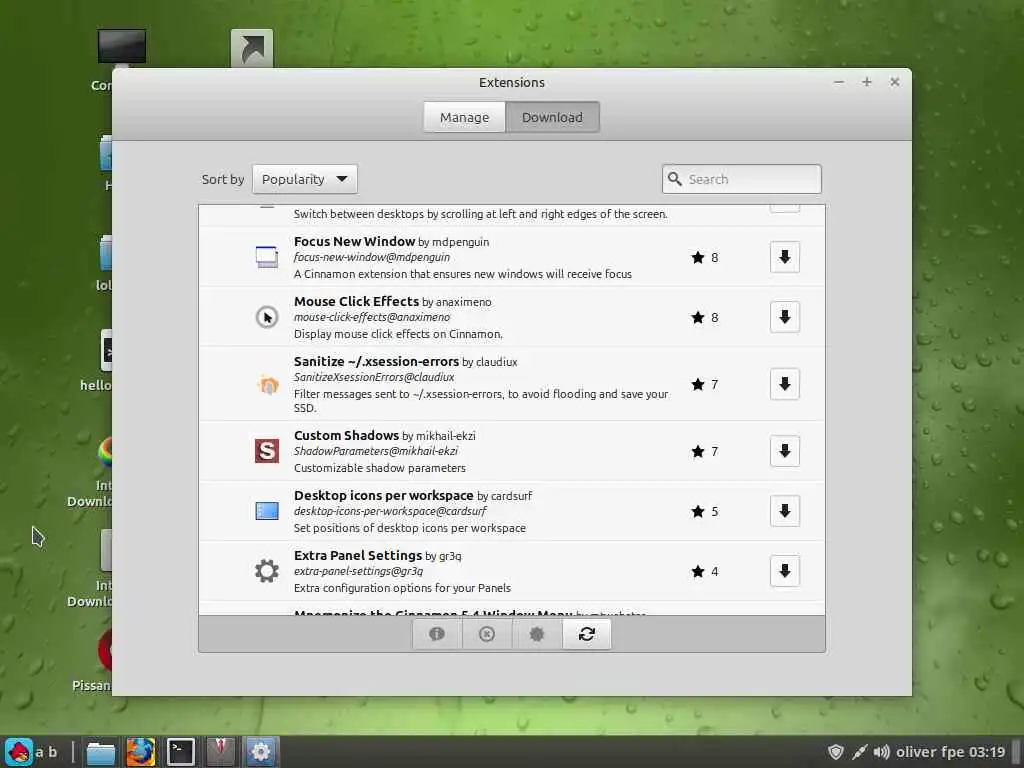The image size is (1024, 768).
Task: Select the Mouse Click Effects row title
Action: (x=356, y=301)
